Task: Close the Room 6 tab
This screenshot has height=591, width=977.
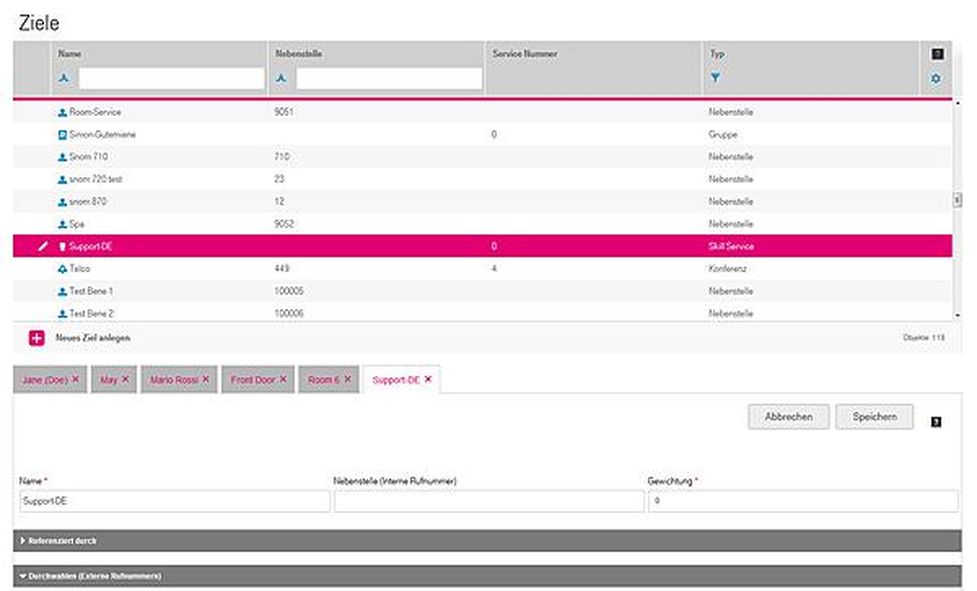Action: tap(348, 379)
